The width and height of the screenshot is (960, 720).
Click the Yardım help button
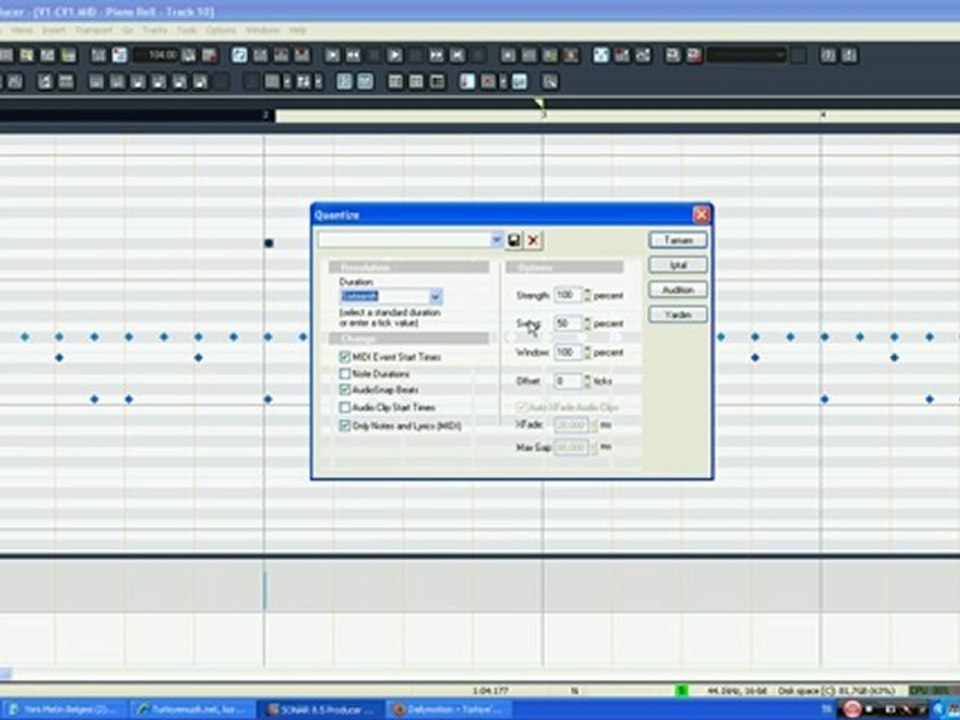678,315
